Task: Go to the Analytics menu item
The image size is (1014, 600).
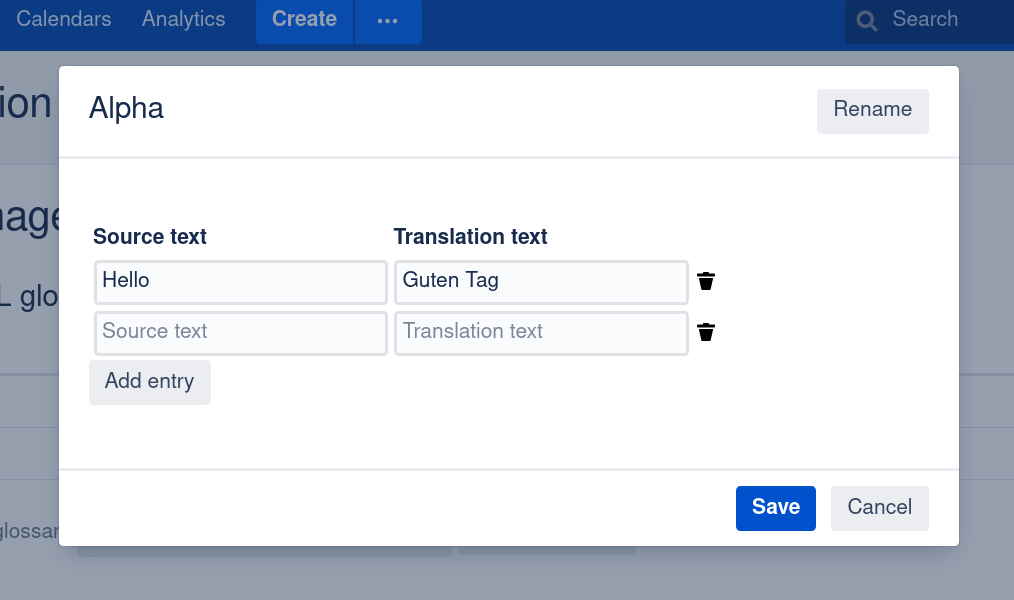Action: 184,19
